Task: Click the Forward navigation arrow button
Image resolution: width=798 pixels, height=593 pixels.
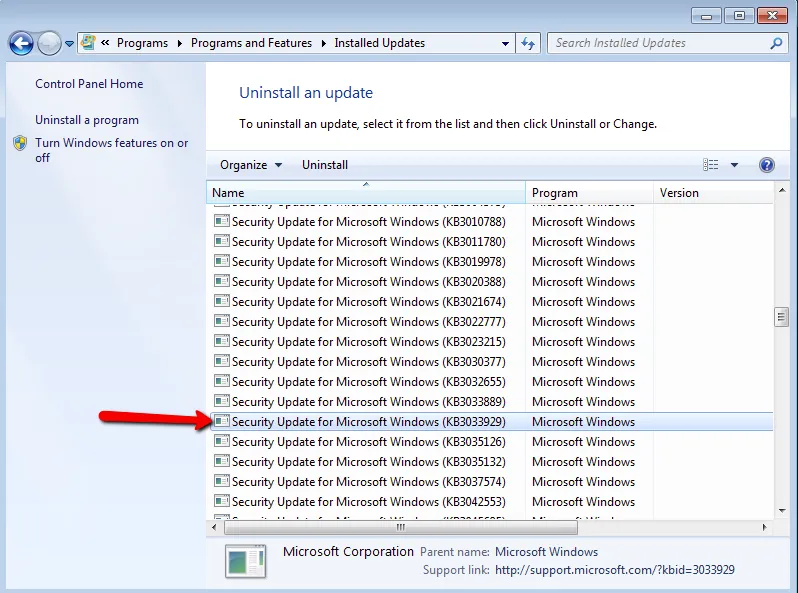Action: [x=49, y=43]
